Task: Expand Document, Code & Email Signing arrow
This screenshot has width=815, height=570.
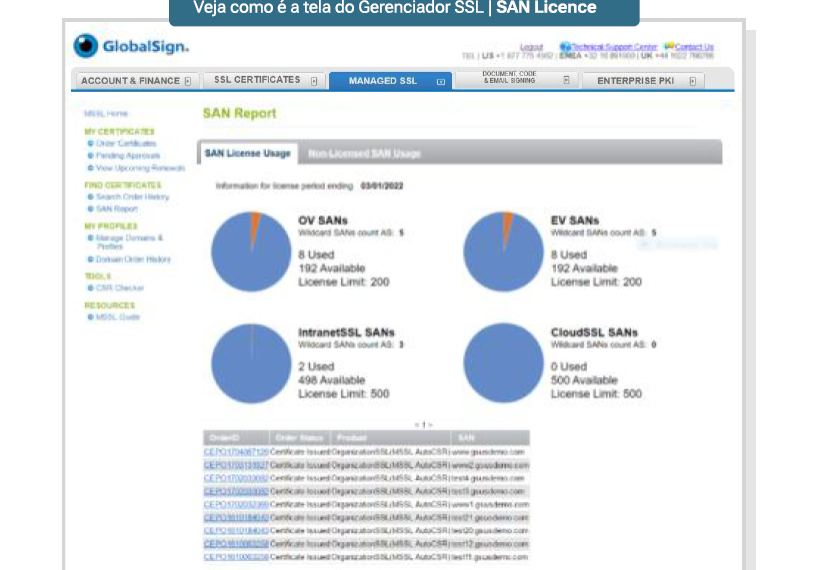Action: tap(567, 80)
